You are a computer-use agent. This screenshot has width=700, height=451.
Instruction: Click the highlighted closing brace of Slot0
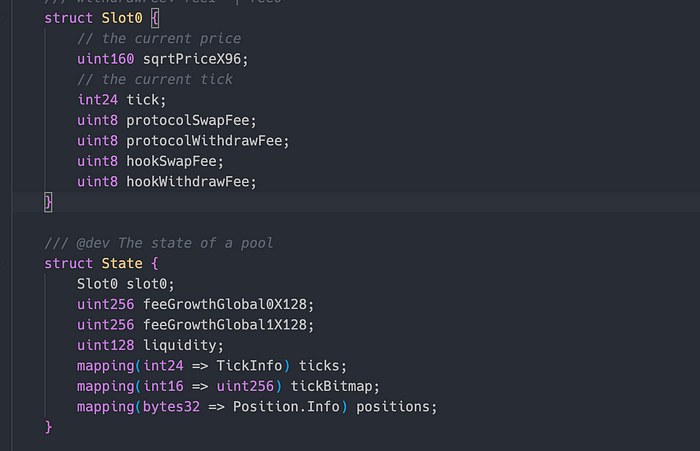click(48, 202)
